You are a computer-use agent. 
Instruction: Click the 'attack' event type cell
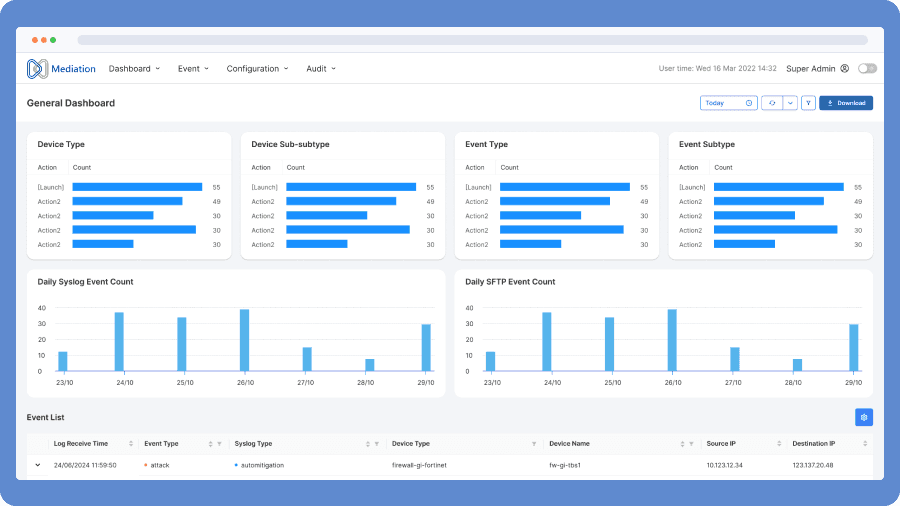point(160,465)
